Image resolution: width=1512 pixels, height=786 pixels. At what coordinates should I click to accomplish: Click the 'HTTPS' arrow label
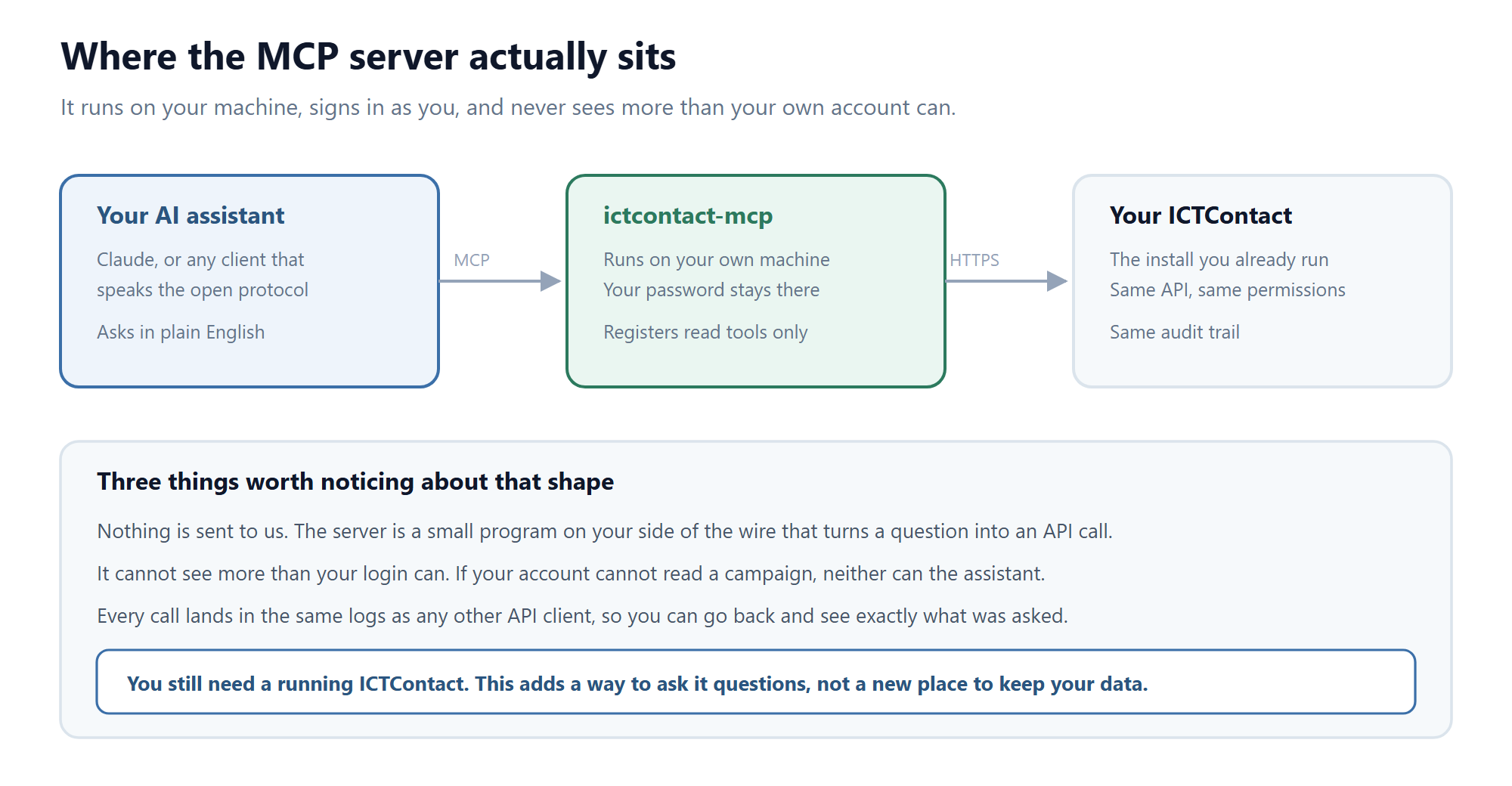974,260
